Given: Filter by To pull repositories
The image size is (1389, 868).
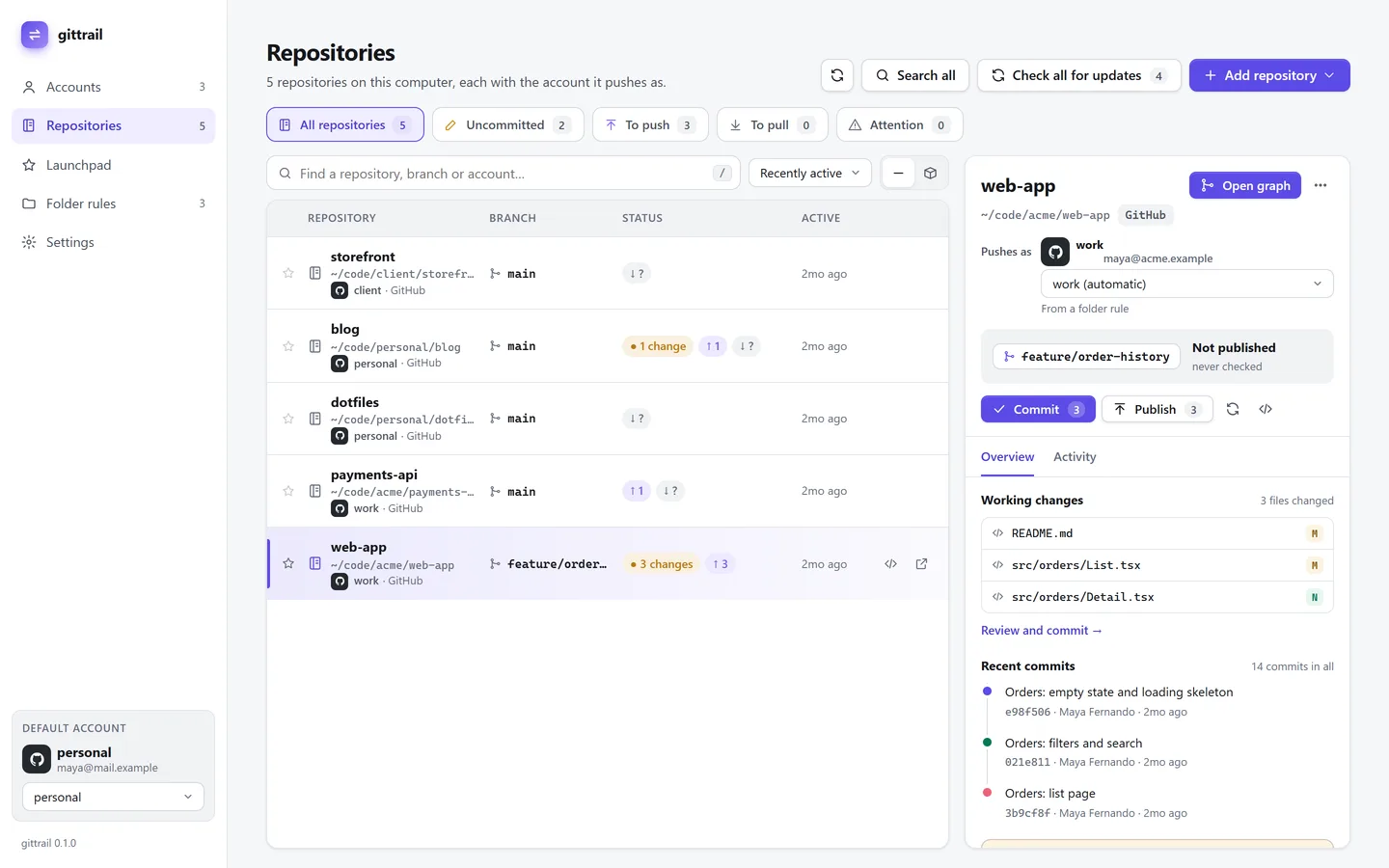Looking at the screenshot, I should [x=773, y=125].
